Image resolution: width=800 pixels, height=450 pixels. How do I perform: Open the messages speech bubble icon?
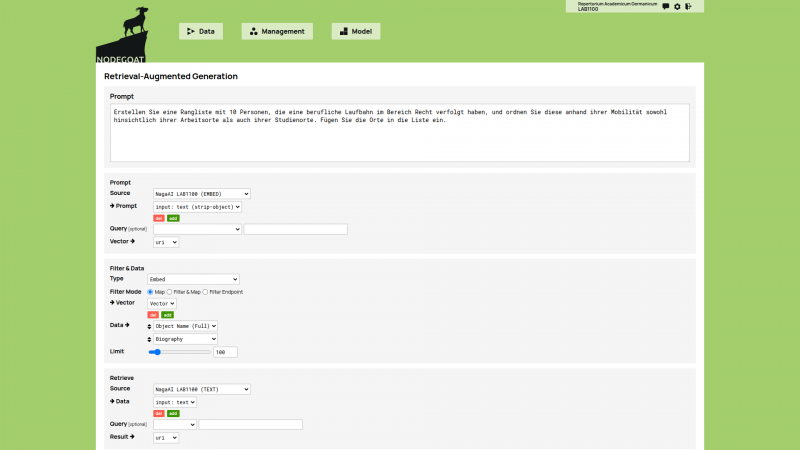click(666, 7)
